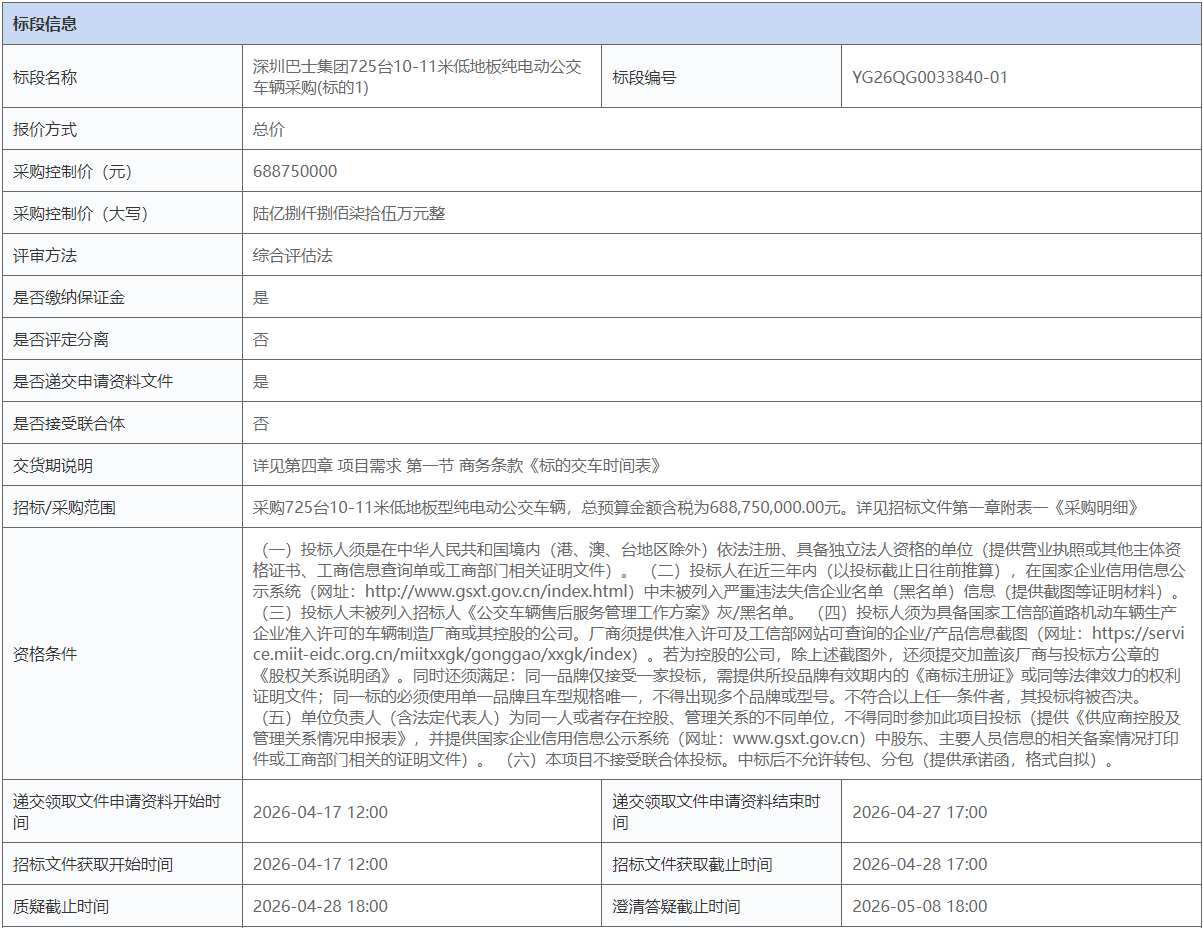Click 是 beside 是否缴纳保证金
This screenshot has width=1203, height=928.
point(258,297)
